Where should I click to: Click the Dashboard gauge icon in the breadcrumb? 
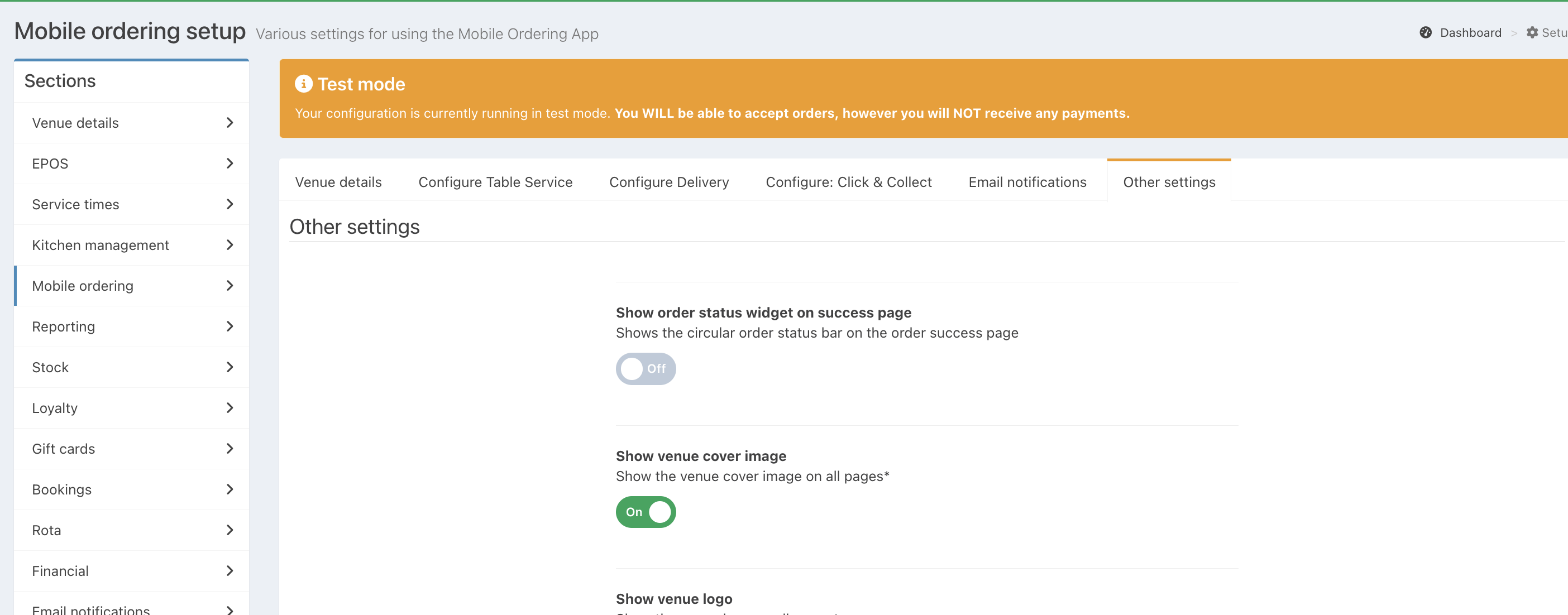[1425, 33]
